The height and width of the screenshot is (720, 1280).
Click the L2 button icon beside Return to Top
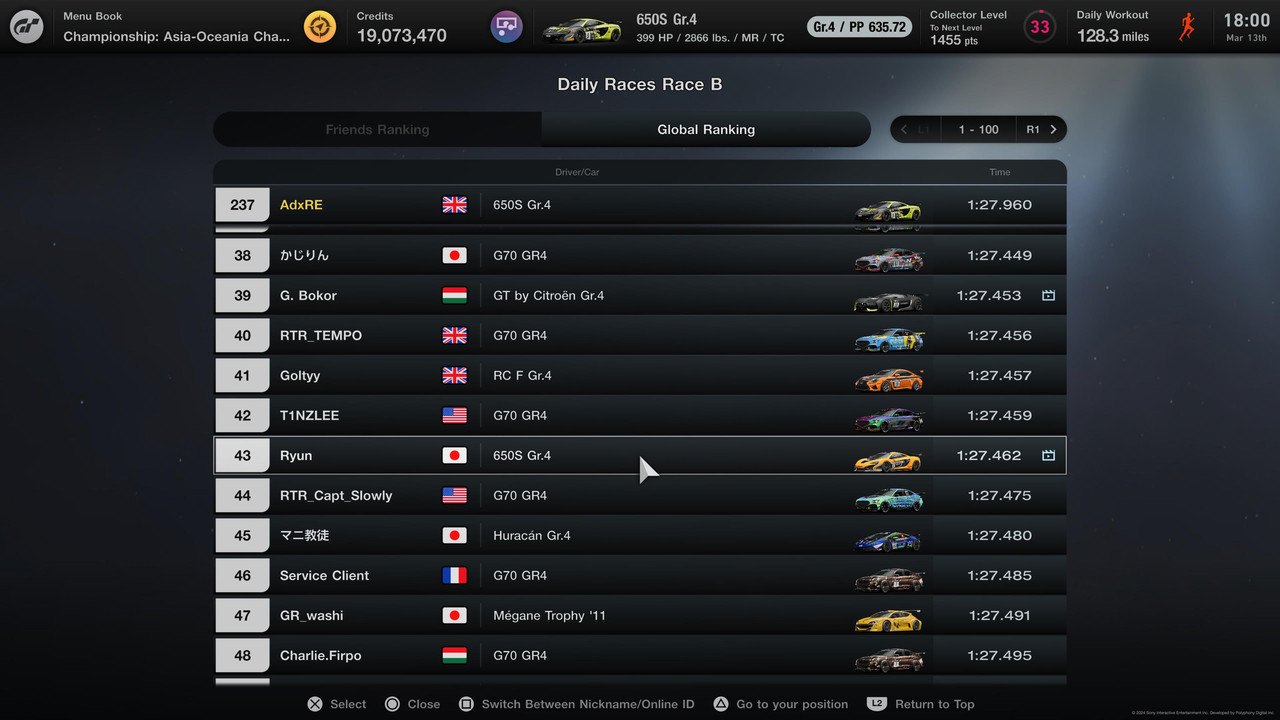click(x=877, y=704)
